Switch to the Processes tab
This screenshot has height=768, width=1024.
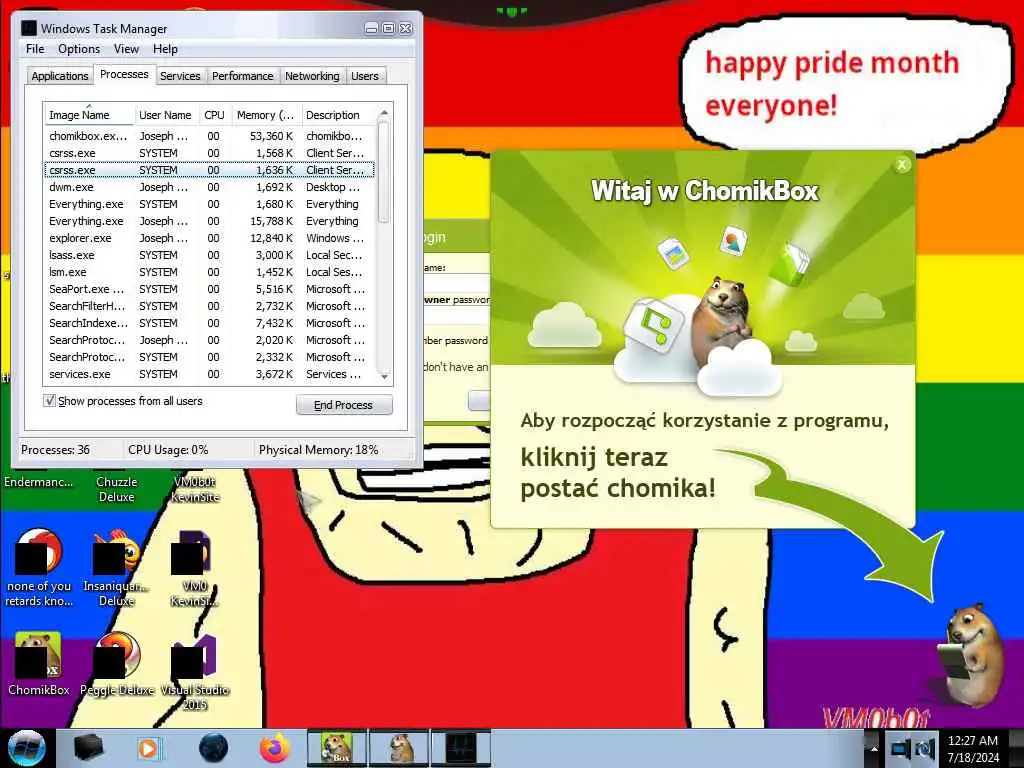[x=124, y=74]
